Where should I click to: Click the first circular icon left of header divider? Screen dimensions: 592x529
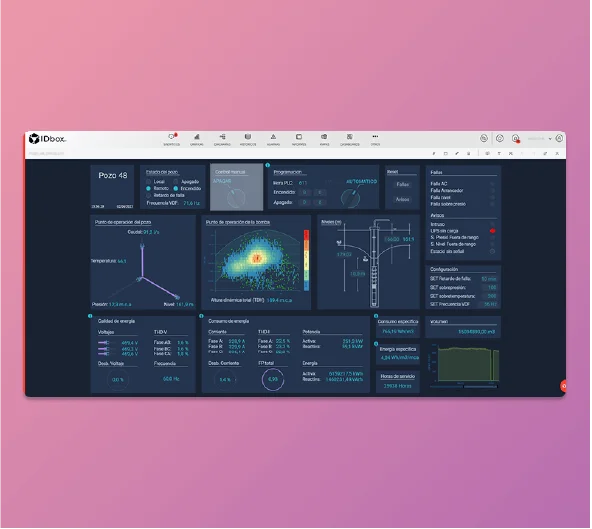pyautogui.click(x=484, y=139)
